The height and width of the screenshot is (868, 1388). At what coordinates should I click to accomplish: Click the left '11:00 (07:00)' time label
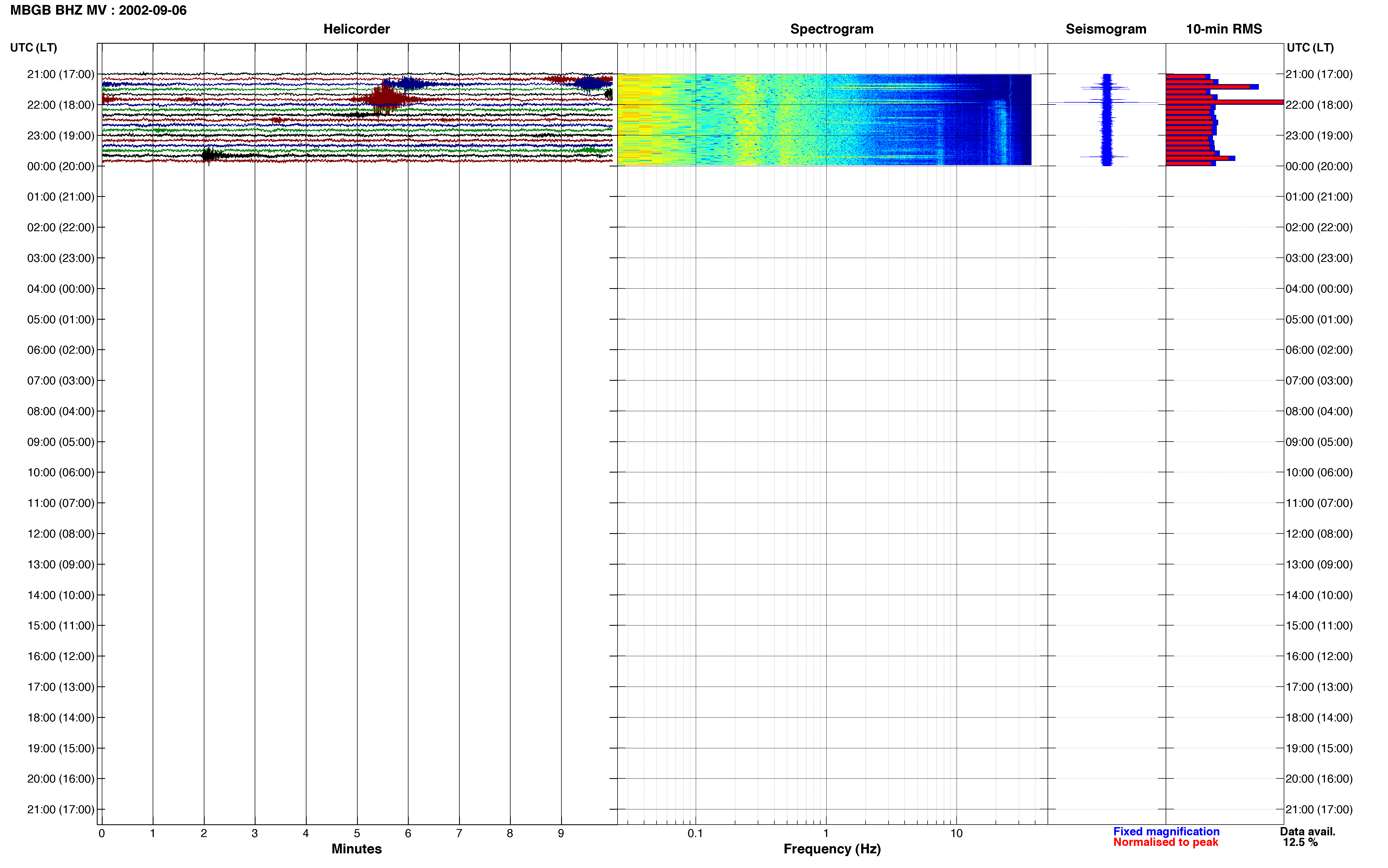click(60, 504)
